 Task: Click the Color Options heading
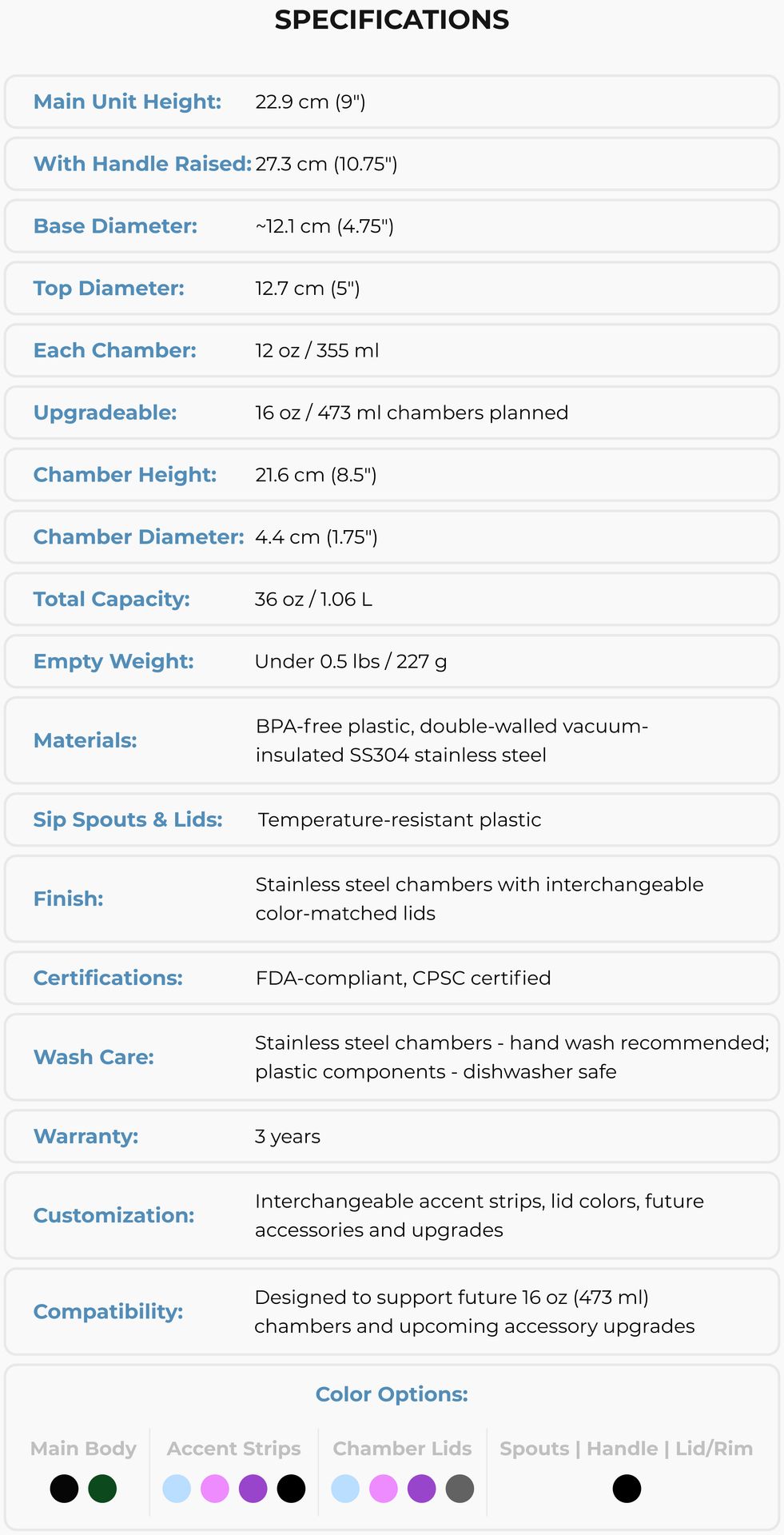[392, 1394]
